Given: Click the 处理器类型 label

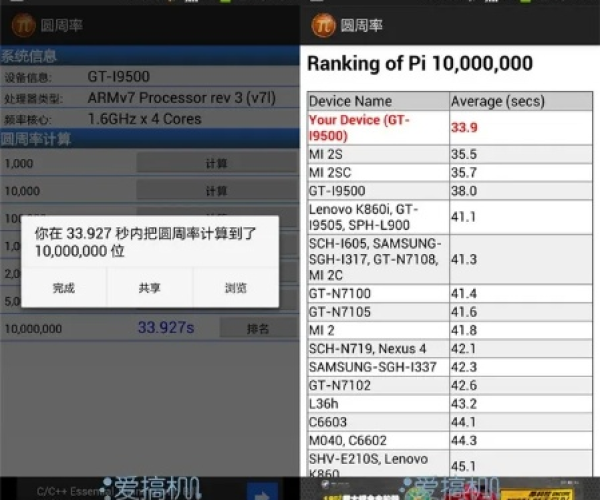Looking at the screenshot, I should point(33,99).
